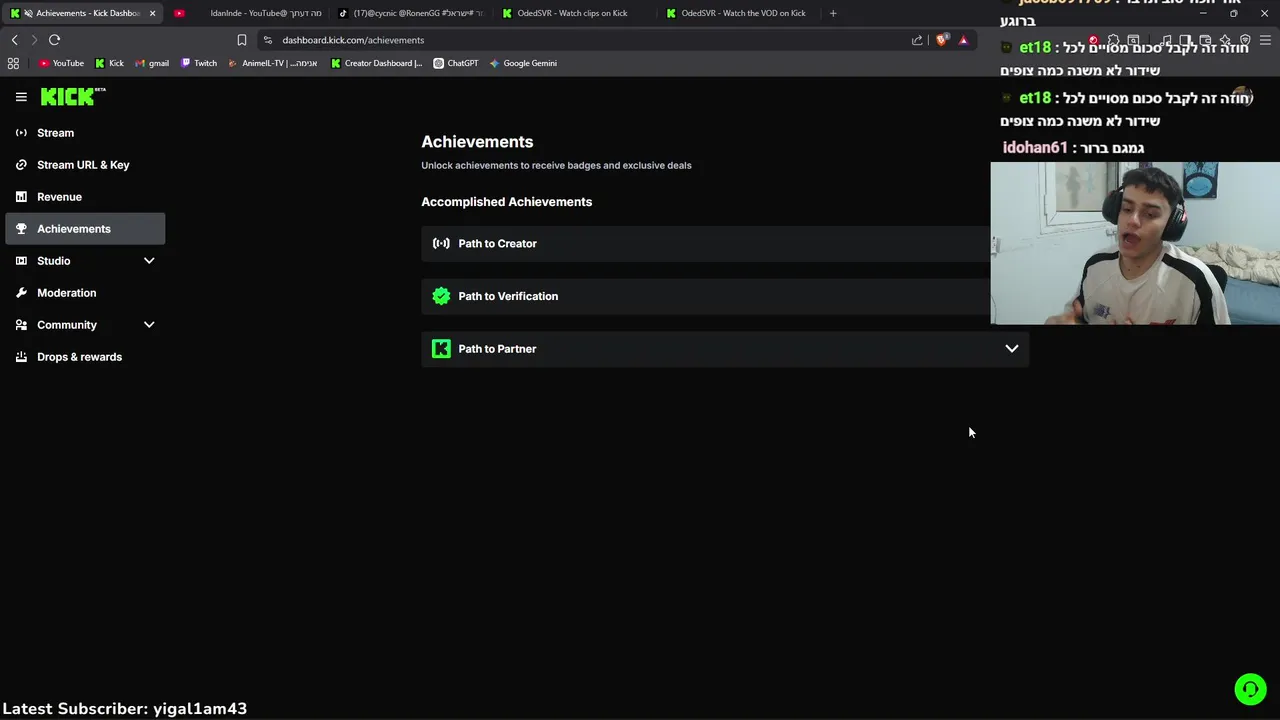
Task: Open Drops & rewards section
Action: [85, 357]
